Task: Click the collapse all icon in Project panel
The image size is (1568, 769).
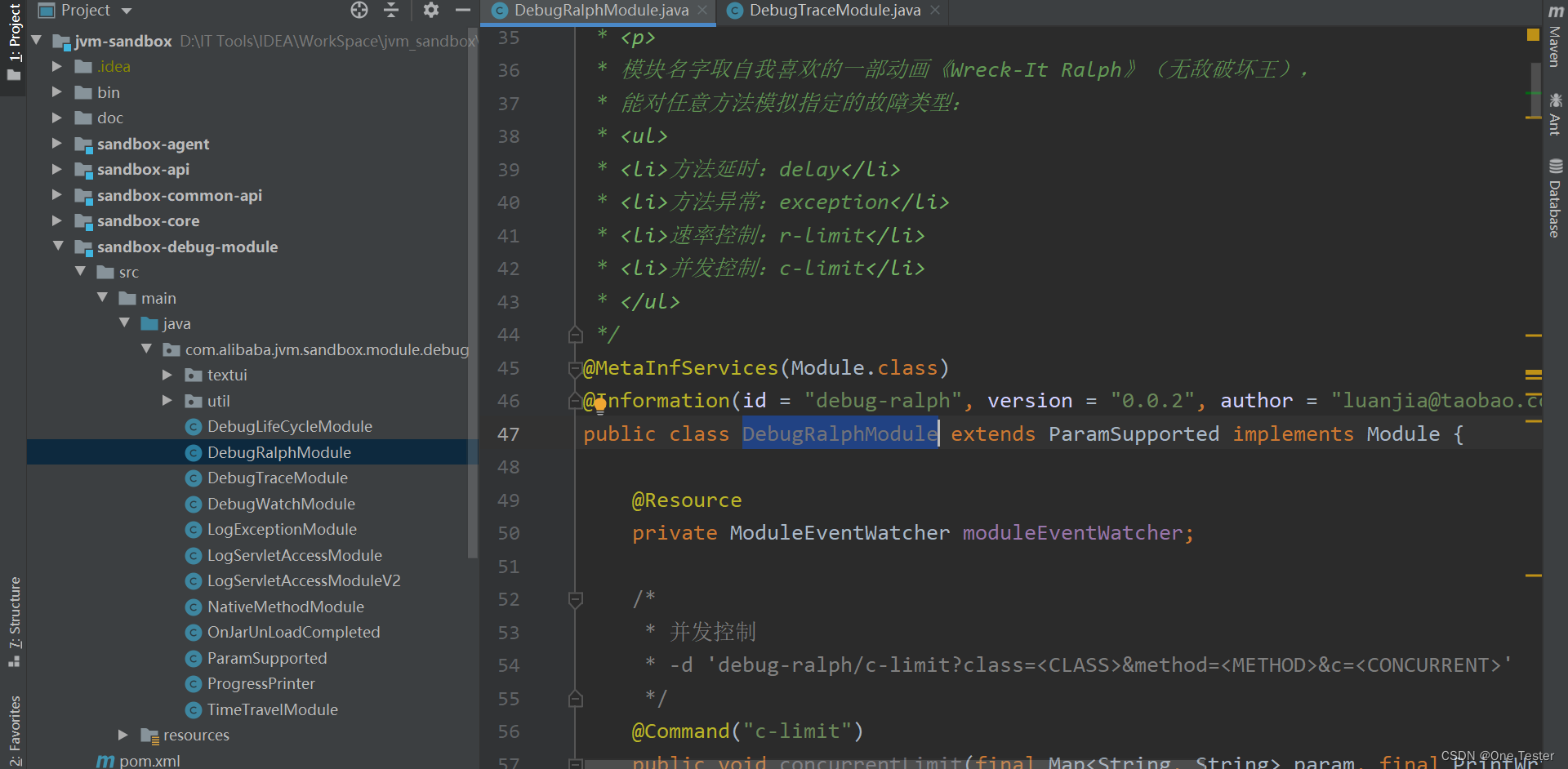Action: pos(391,10)
